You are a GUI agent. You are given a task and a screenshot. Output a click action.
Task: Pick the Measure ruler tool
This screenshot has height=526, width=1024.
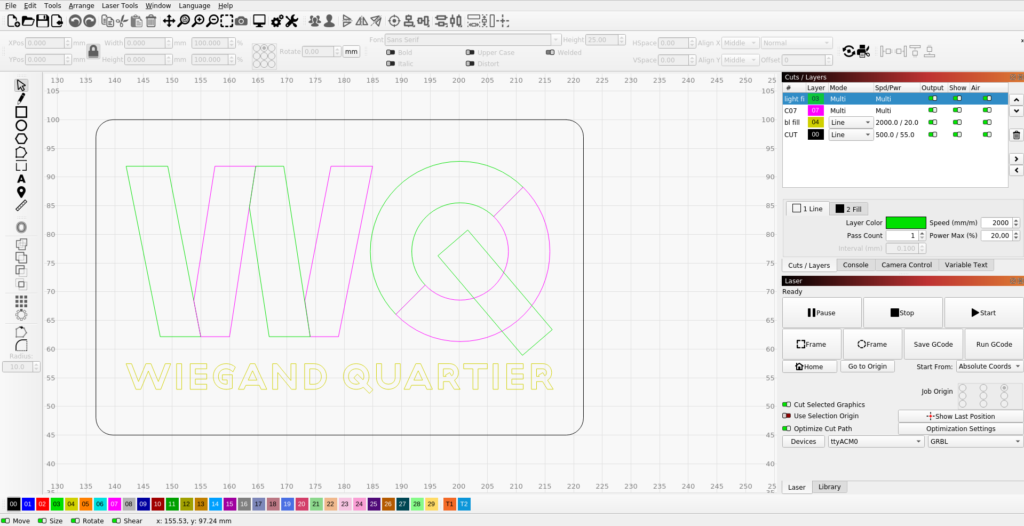pyautogui.click(x=21, y=205)
